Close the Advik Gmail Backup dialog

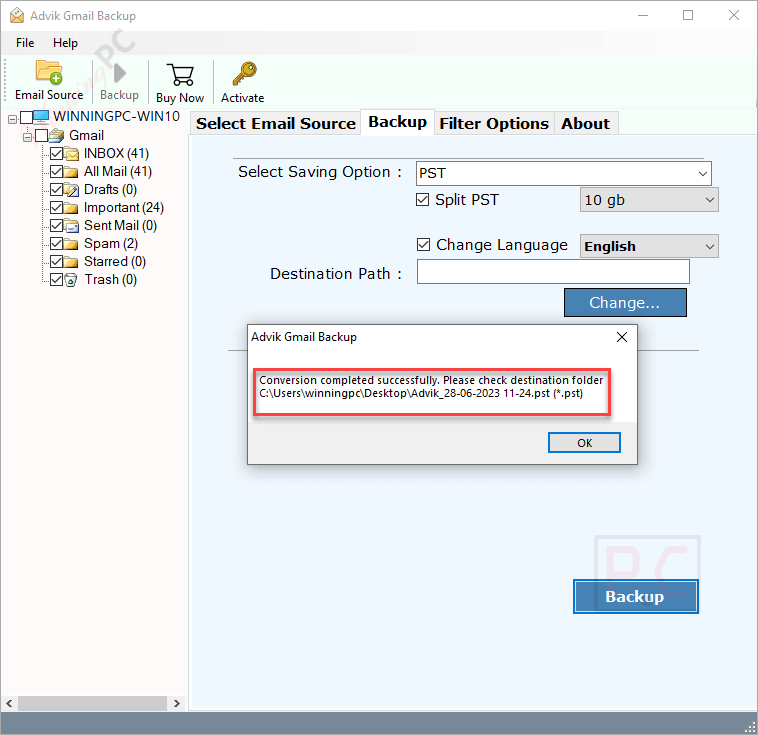click(622, 337)
